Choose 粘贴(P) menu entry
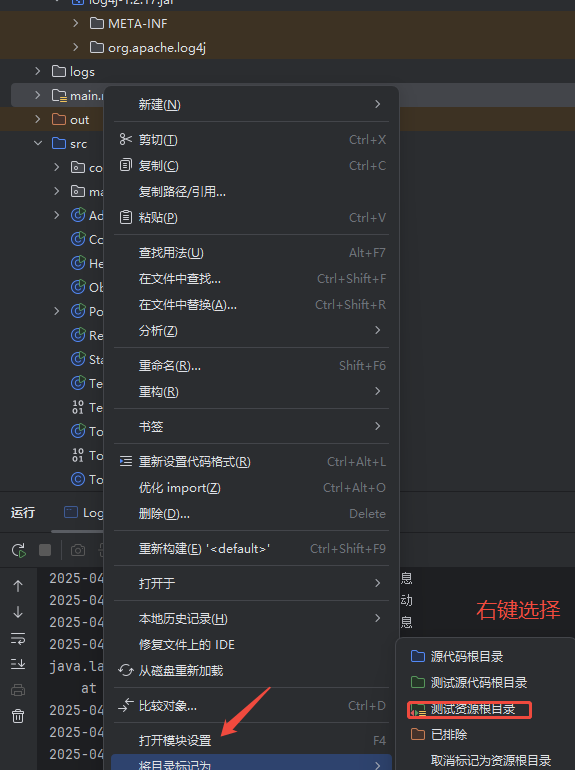 click(x=251, y=218)
